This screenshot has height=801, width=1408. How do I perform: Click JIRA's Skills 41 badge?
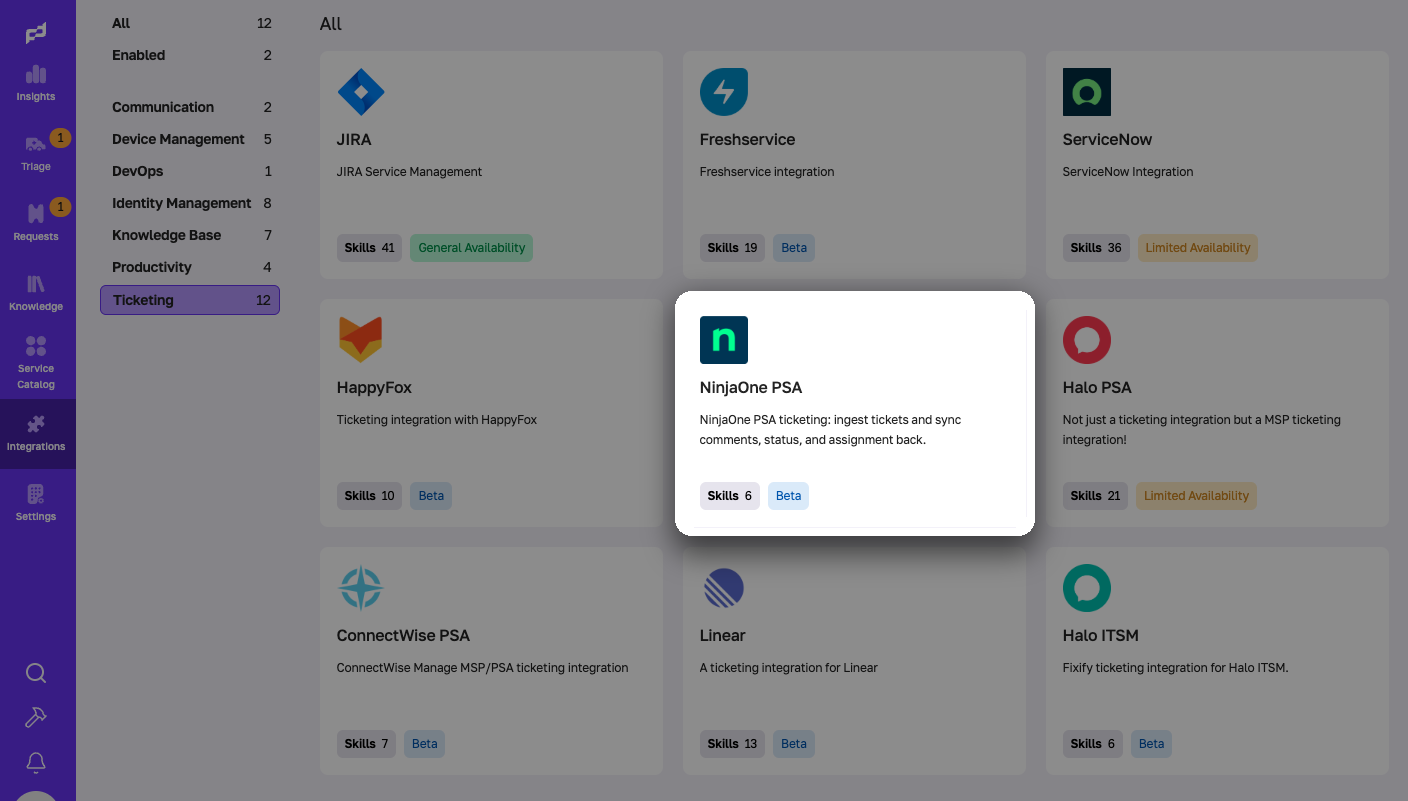coord(370,248)
